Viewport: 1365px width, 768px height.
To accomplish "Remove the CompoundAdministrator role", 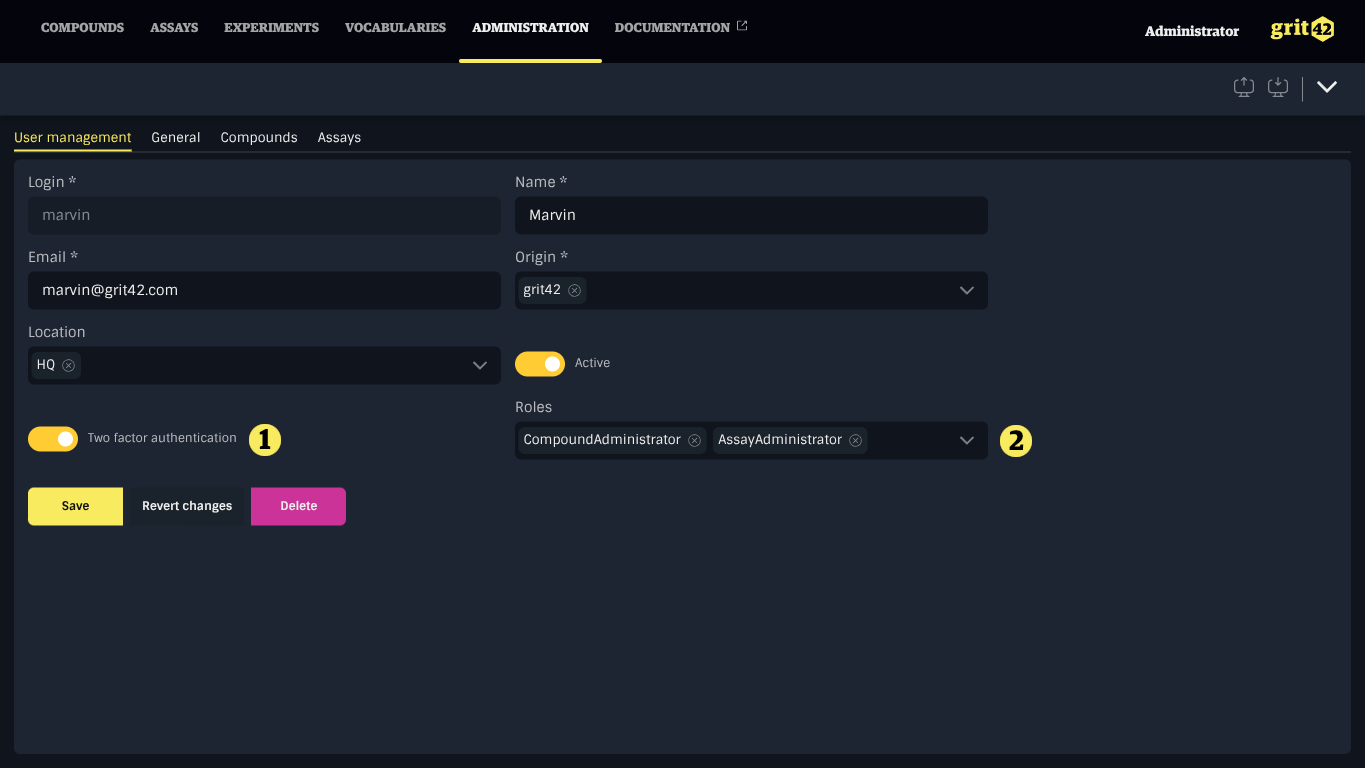I will (x=694, y=440).
